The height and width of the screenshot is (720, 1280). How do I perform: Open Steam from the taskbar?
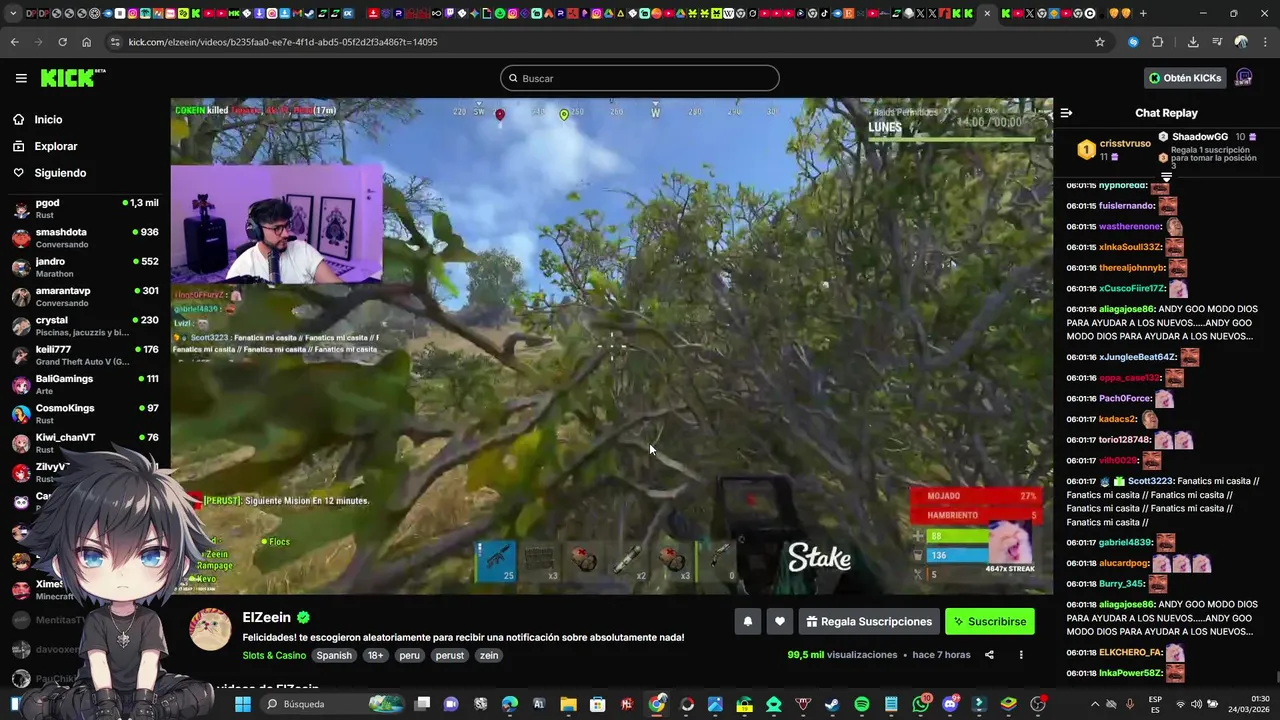[x=832, y=704]
